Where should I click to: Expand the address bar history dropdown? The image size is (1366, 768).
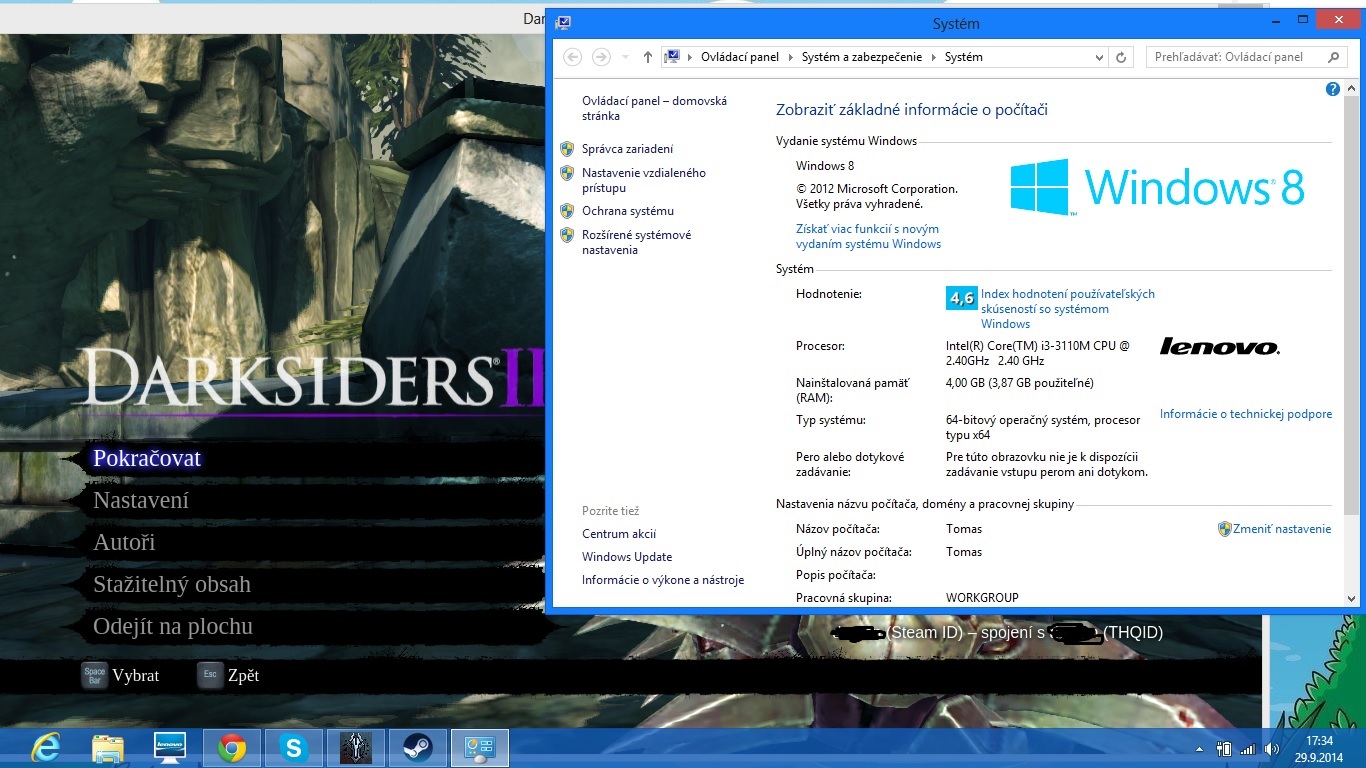point(1100,57)
